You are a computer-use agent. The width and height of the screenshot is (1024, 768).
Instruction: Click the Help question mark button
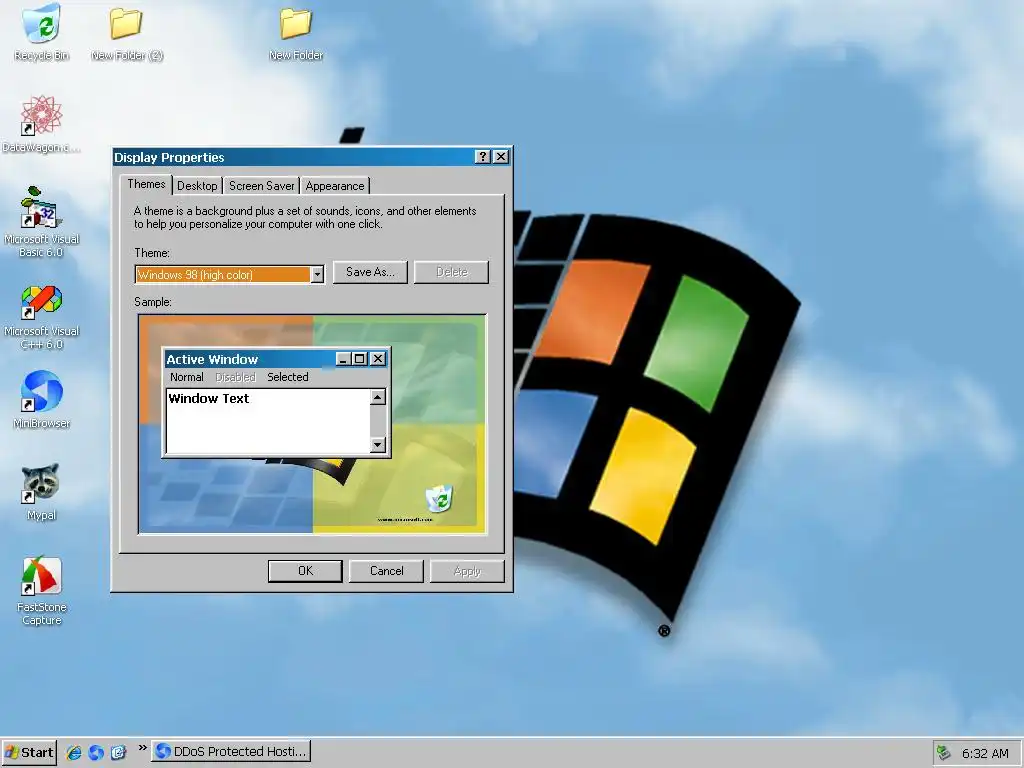482,157
